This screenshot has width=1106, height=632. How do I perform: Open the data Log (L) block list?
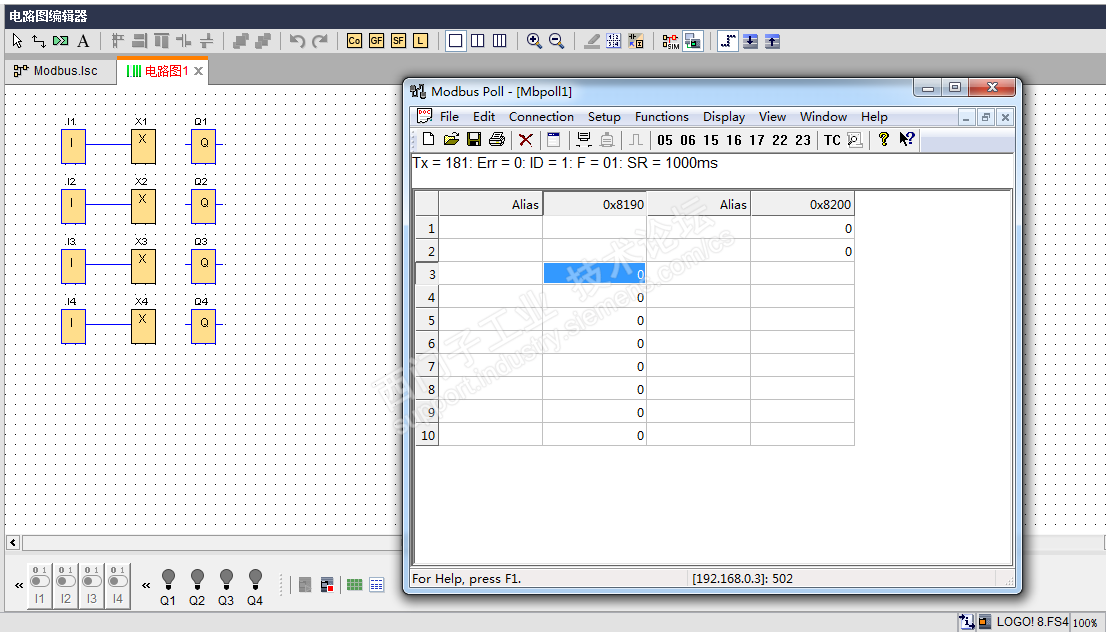(x=420, y=41)
